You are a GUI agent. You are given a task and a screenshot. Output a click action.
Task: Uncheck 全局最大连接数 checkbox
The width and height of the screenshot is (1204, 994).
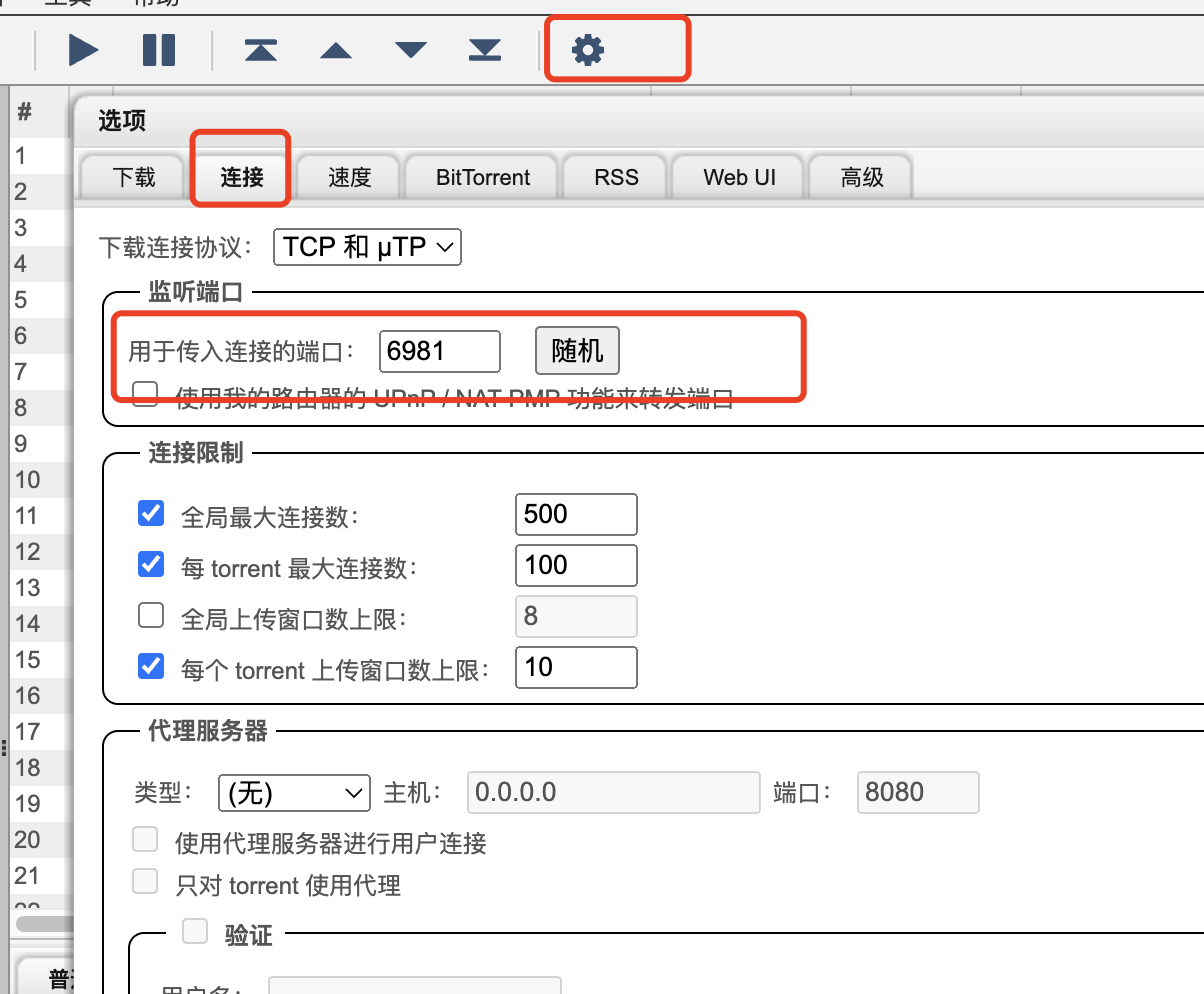point(151,514)
